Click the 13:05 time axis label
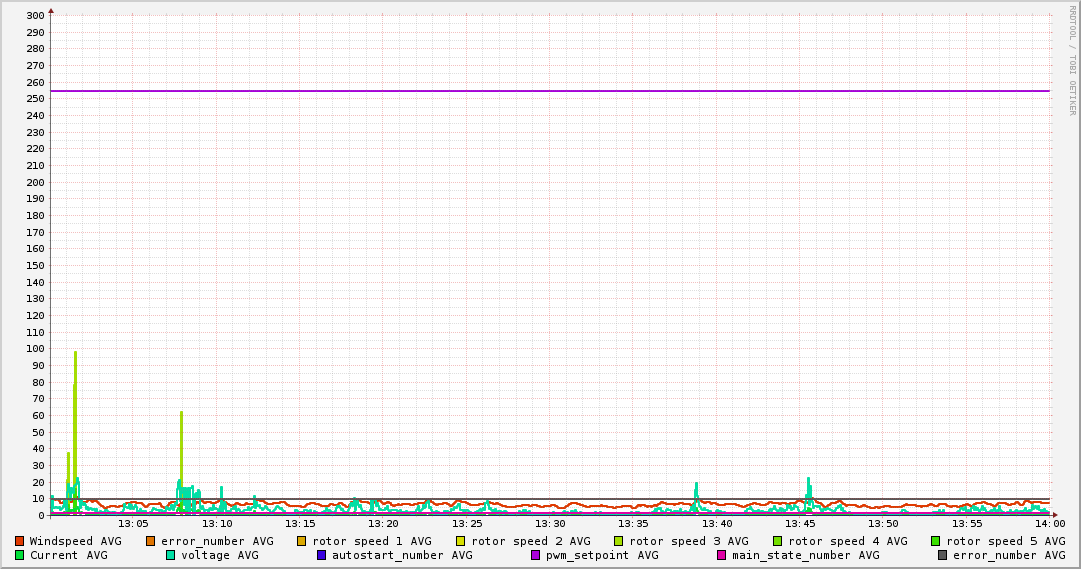The width and height of the screenshot is (1081, 569). pos(133,524)
